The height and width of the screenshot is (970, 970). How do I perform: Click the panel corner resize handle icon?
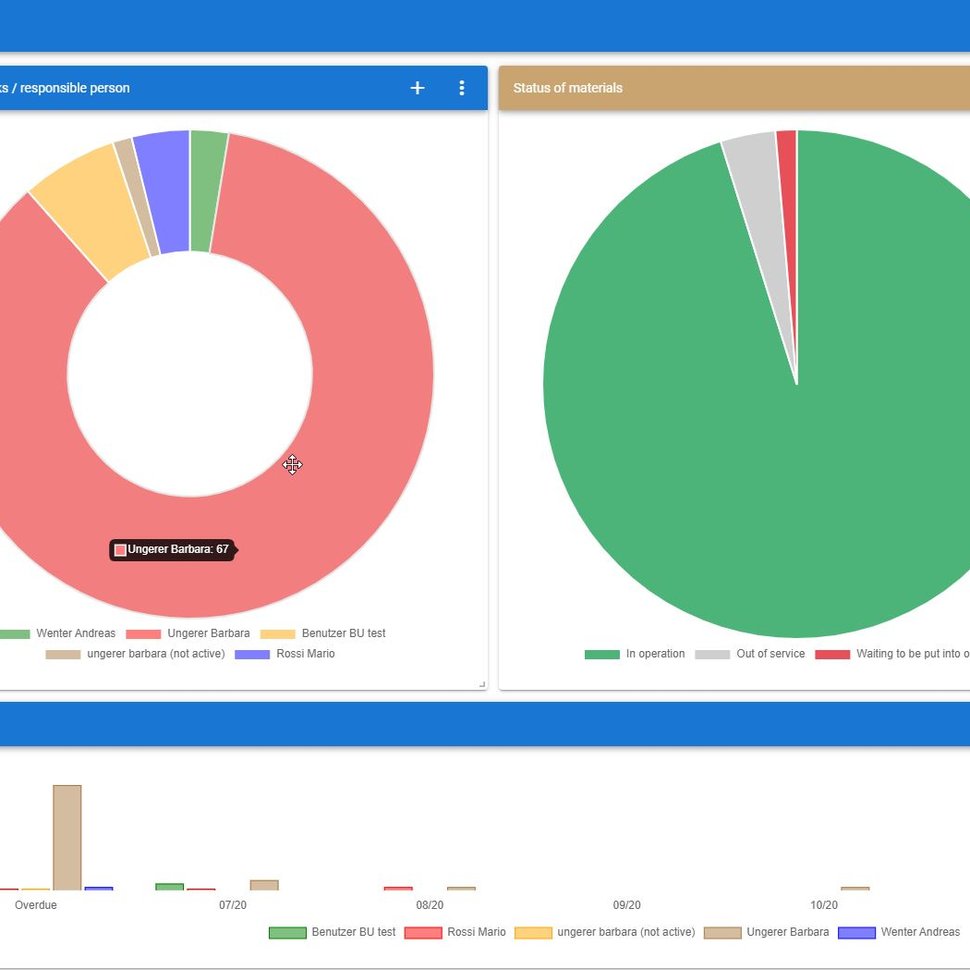(x=482, y=684)
